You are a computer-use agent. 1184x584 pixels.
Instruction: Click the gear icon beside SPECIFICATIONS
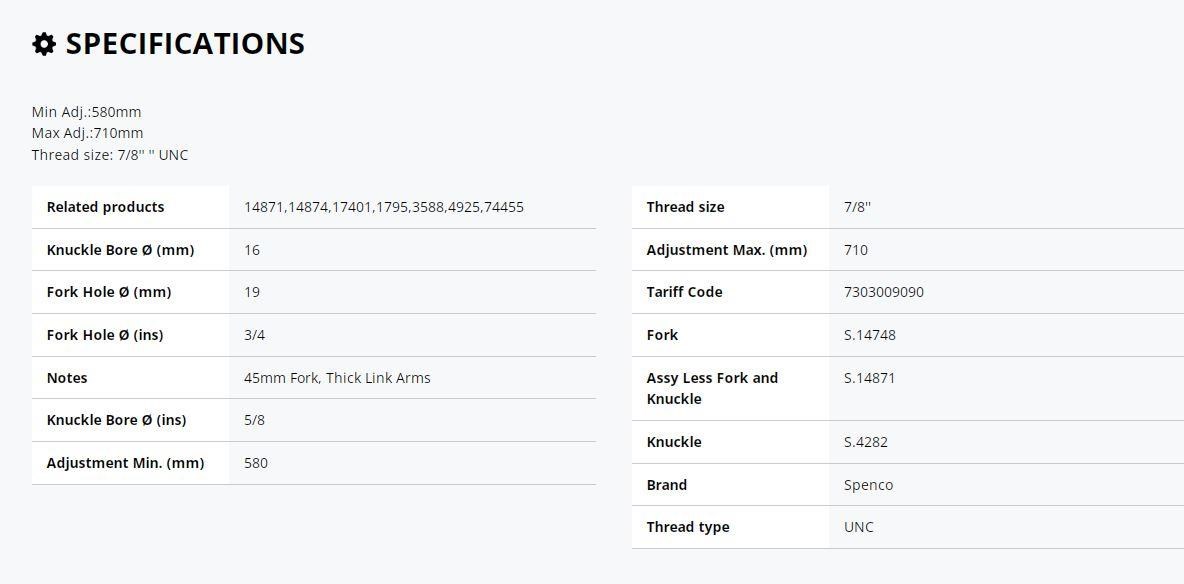coord(44,45)
